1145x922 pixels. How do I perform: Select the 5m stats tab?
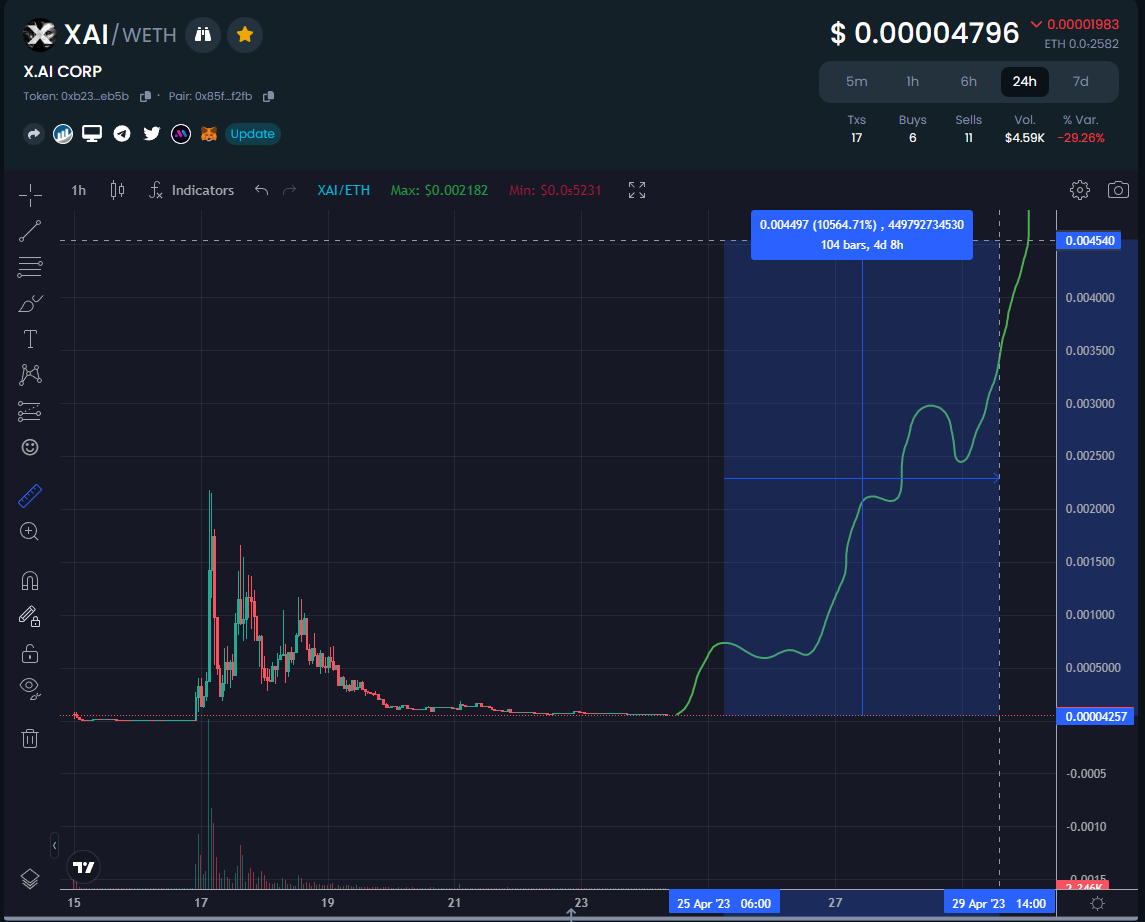[x=857, y=82]
